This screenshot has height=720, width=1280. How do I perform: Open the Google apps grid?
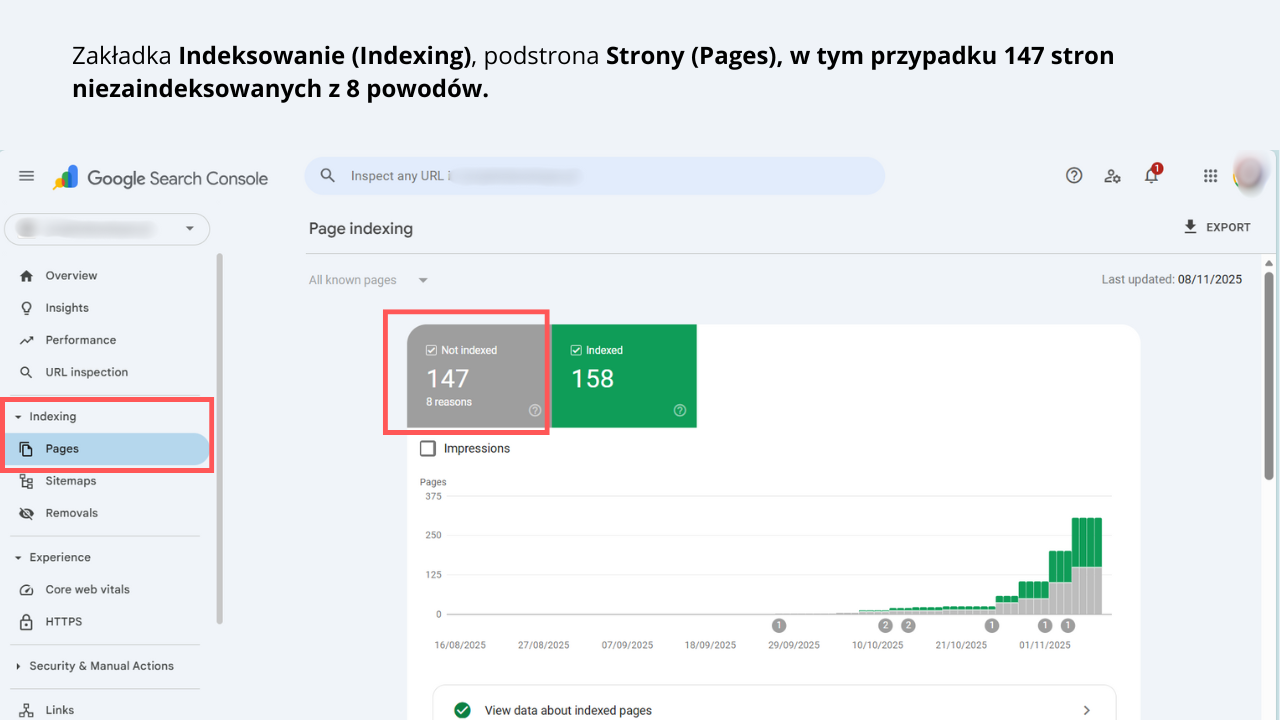coord(1210,175)
